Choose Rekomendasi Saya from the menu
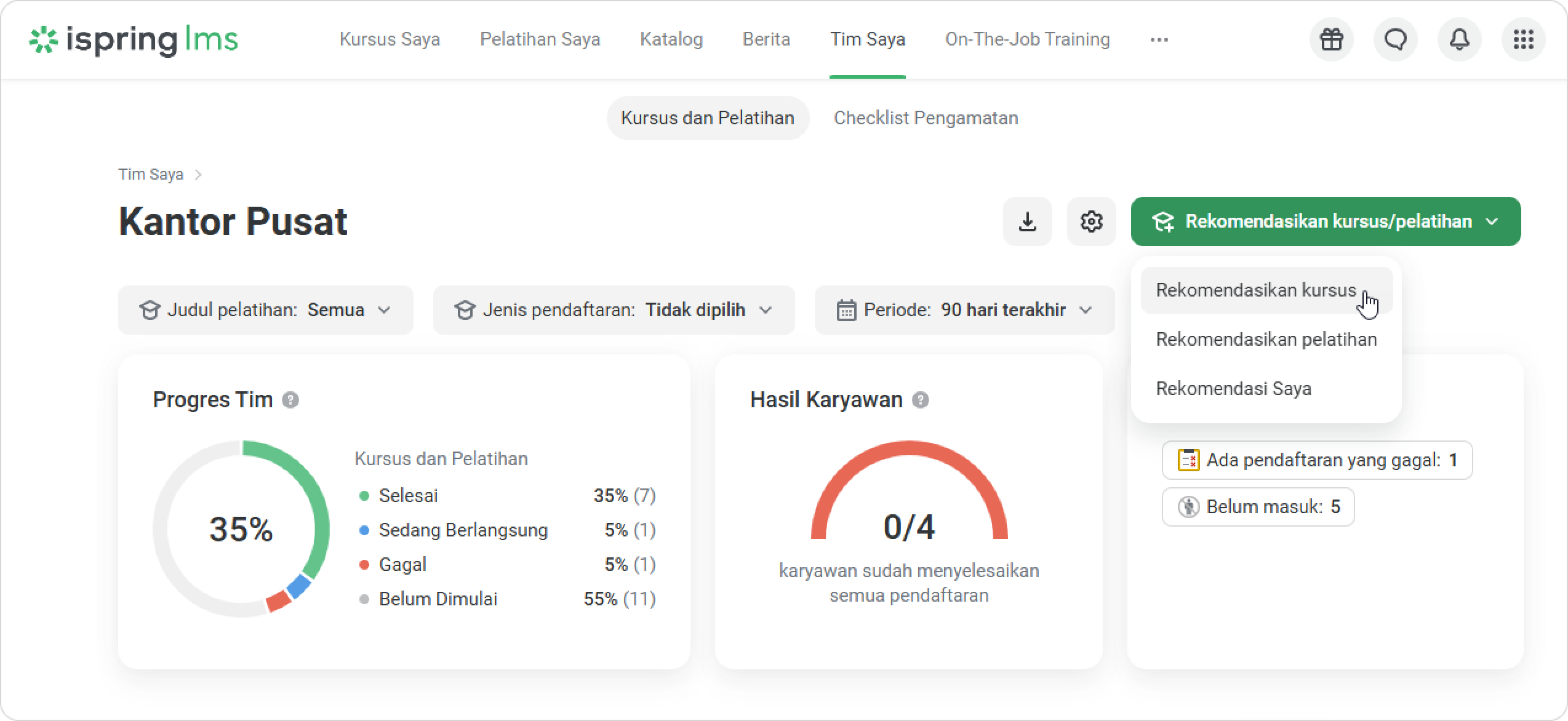 pyautogui.click(x=1233, y=389)
